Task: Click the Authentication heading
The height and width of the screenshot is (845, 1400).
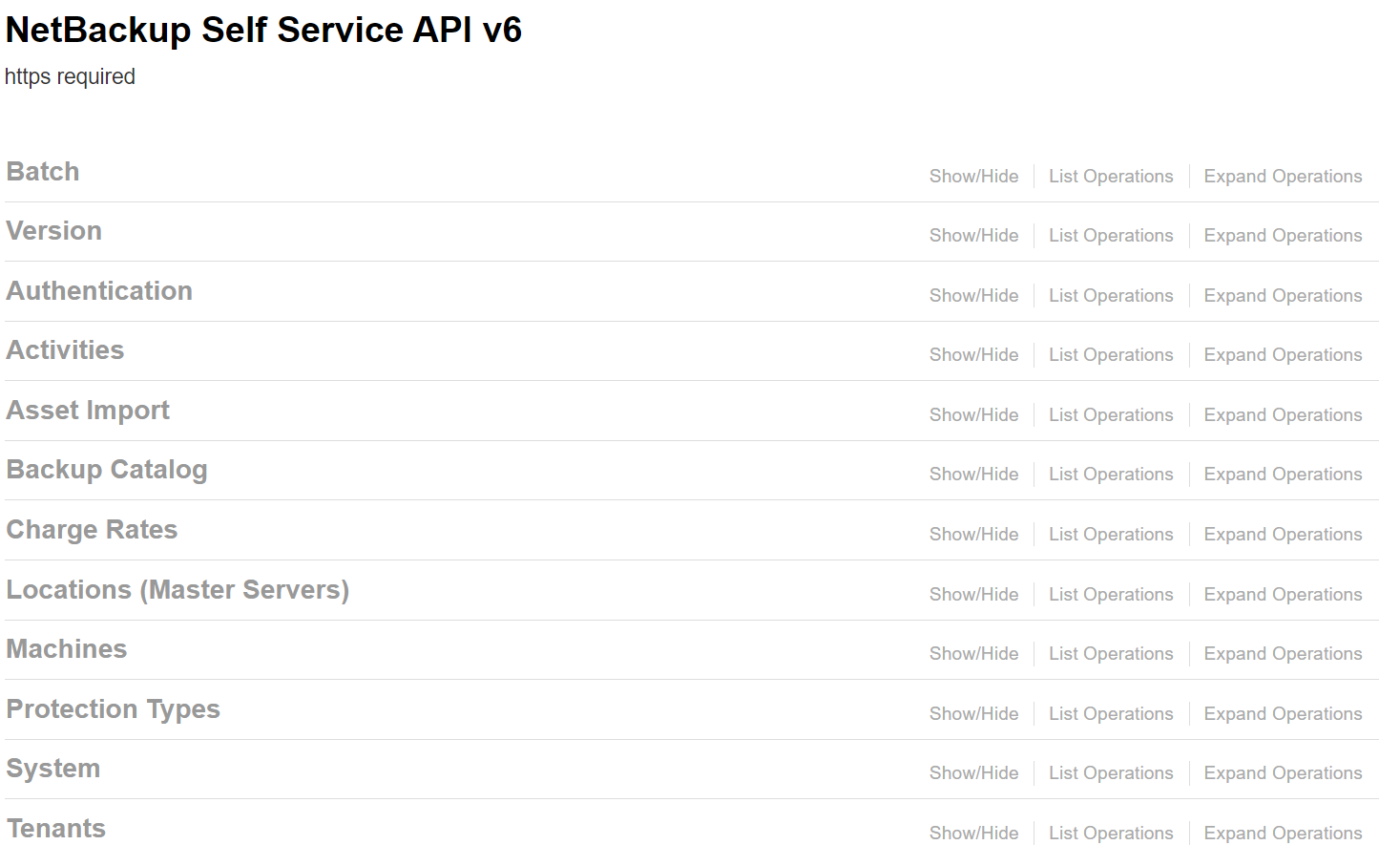Action: pyautogui.click(x=99, y=291)
